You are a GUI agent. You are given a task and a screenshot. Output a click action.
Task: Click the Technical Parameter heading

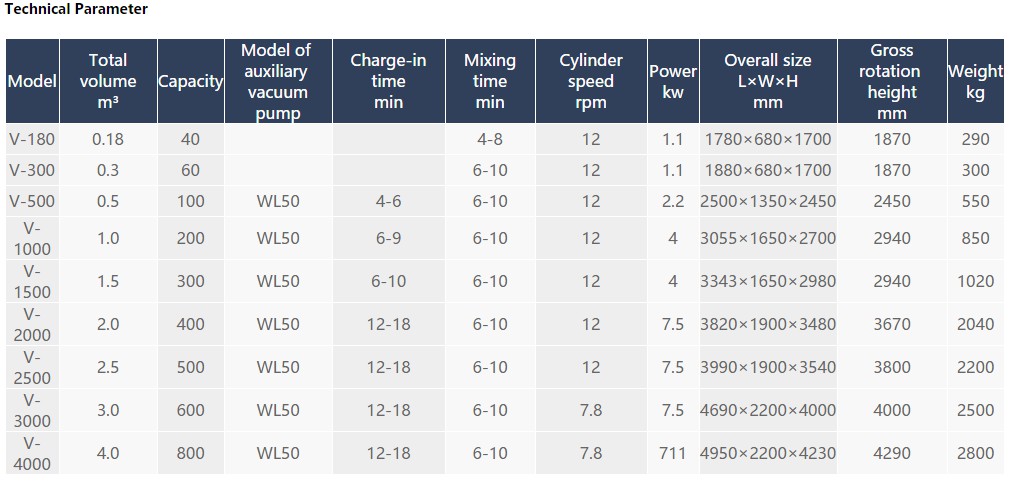click(x=77, y=9)
